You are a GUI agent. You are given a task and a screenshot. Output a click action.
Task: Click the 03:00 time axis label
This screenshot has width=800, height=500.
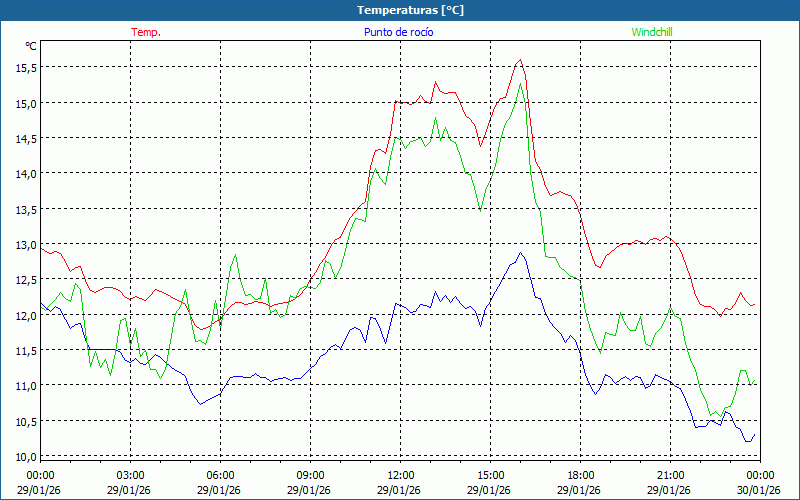pos(130,475)
